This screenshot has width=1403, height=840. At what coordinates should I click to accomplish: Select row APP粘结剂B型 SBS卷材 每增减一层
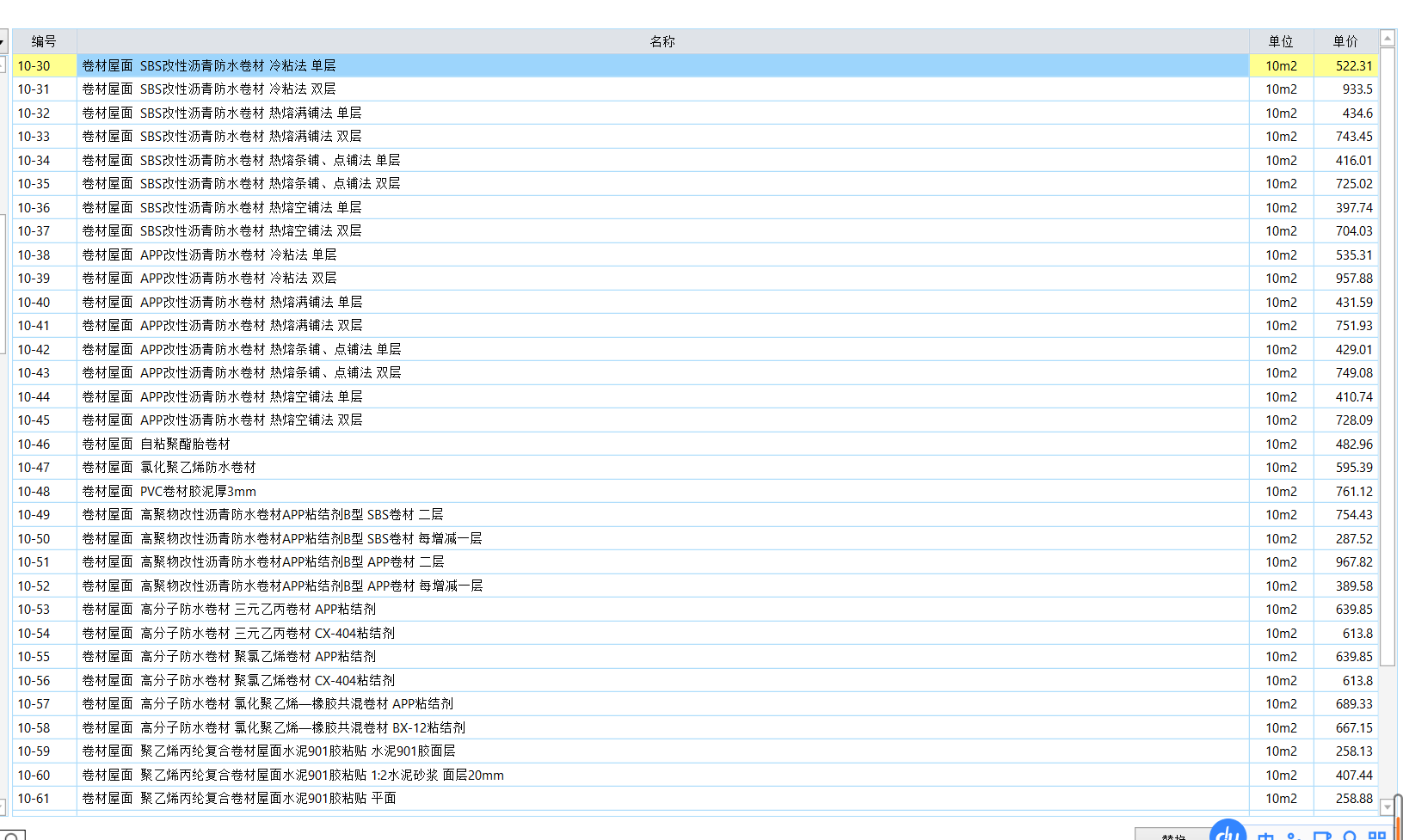(662, 538)
